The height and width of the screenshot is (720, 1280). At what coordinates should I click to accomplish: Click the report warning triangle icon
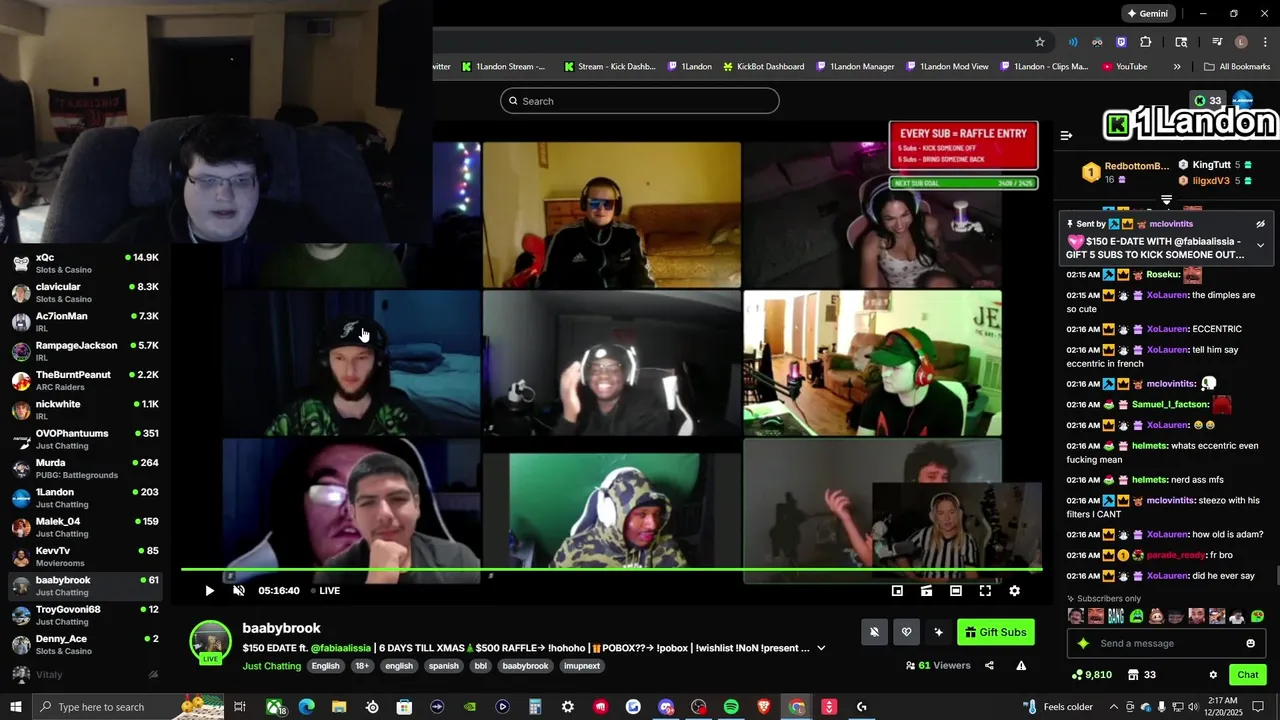pyautogui.click(x=1021, y=666)
